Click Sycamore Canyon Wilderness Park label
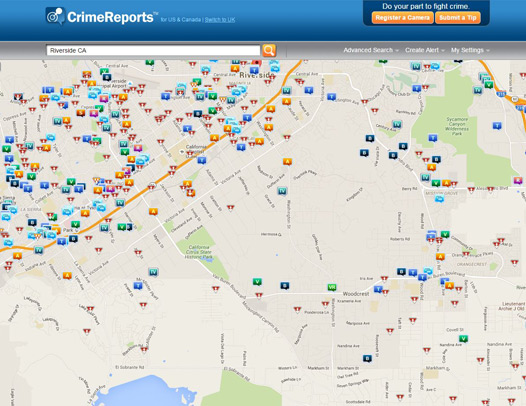526x406 pixels. point(457,126)
